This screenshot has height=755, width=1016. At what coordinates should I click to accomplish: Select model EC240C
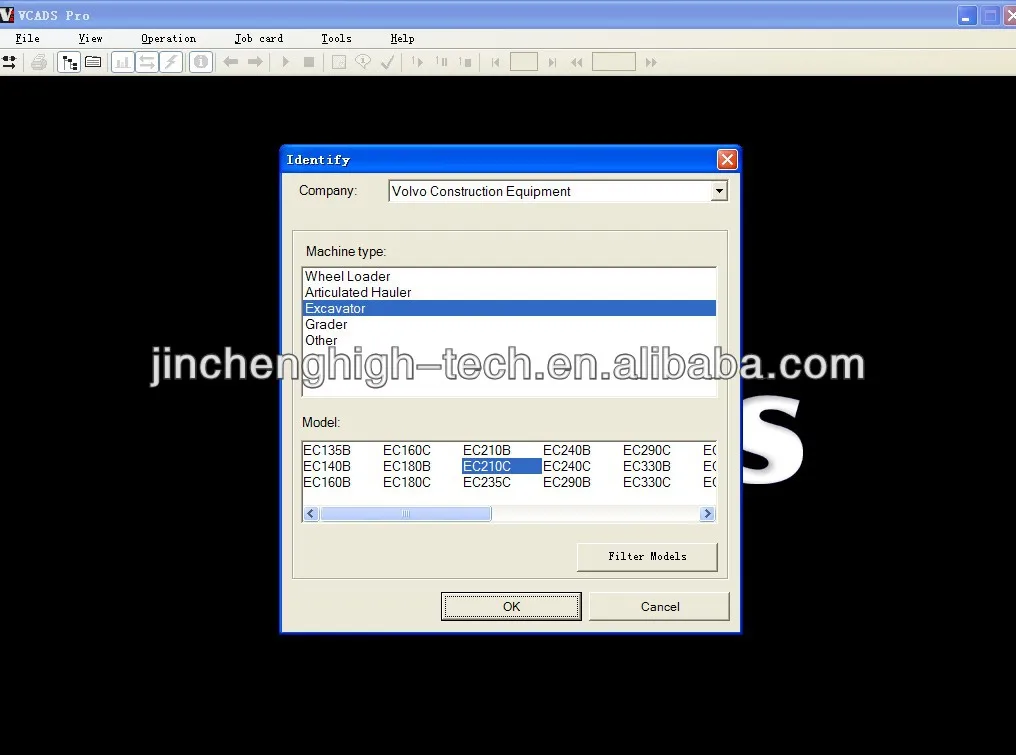[x=567, y=466]
